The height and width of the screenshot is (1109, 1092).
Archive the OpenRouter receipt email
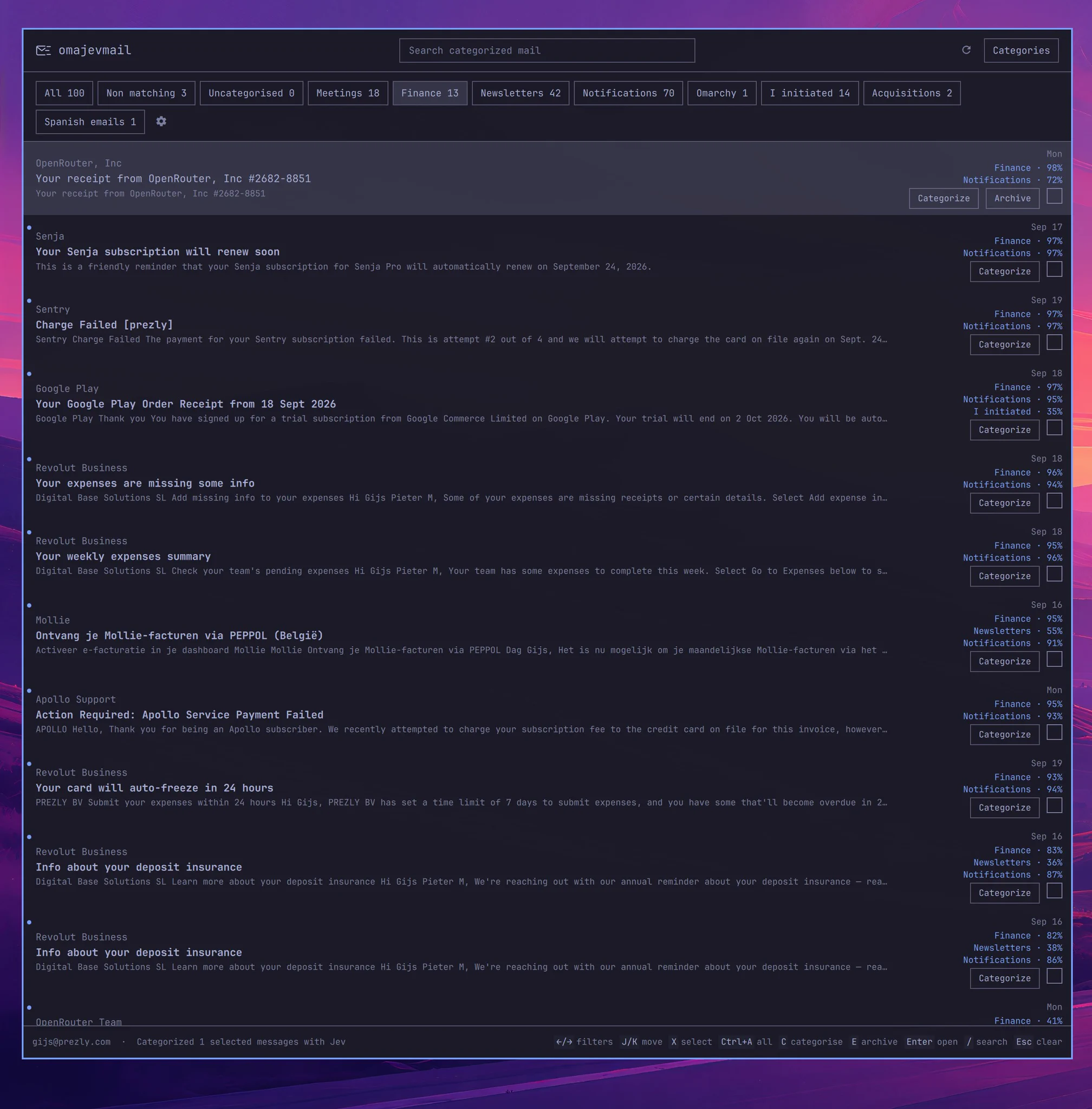pyautogui.click(x=1012, y=198)
